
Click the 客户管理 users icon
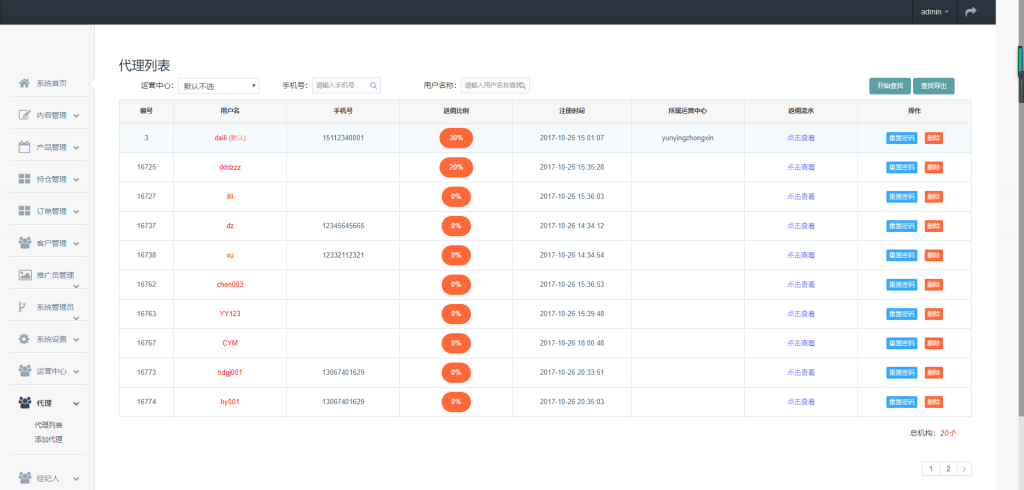pos(25,243)
